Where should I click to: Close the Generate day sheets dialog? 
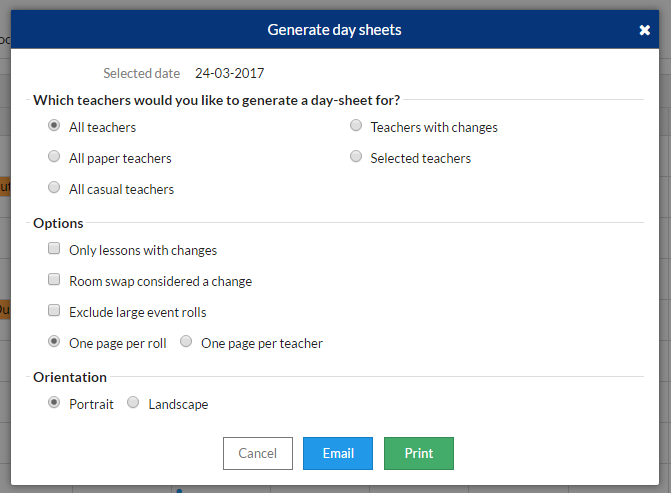(x=645, y=30)
